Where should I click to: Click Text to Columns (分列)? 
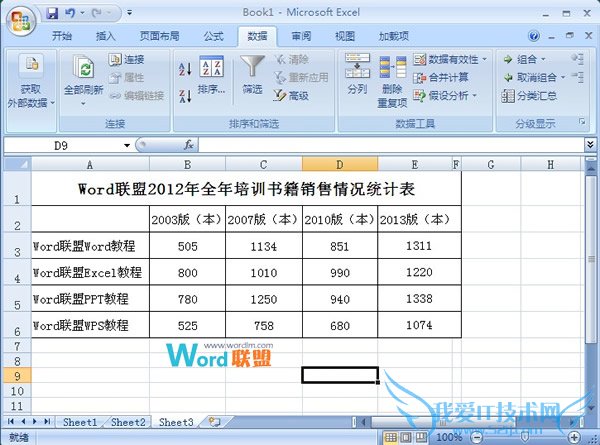tap(357, 73)
